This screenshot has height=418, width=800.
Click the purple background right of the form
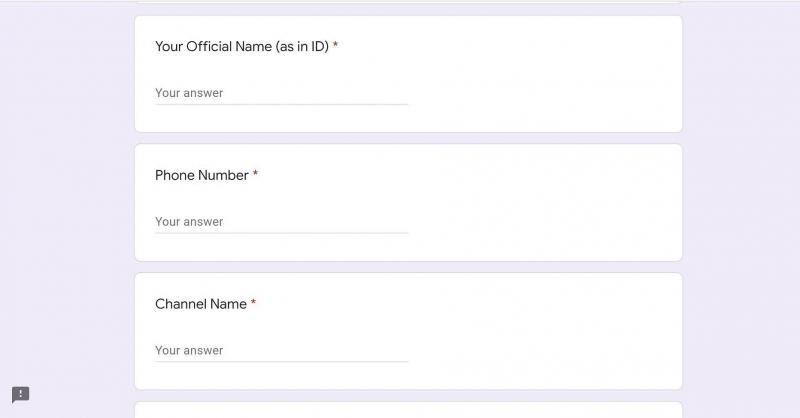pos(740,200)
